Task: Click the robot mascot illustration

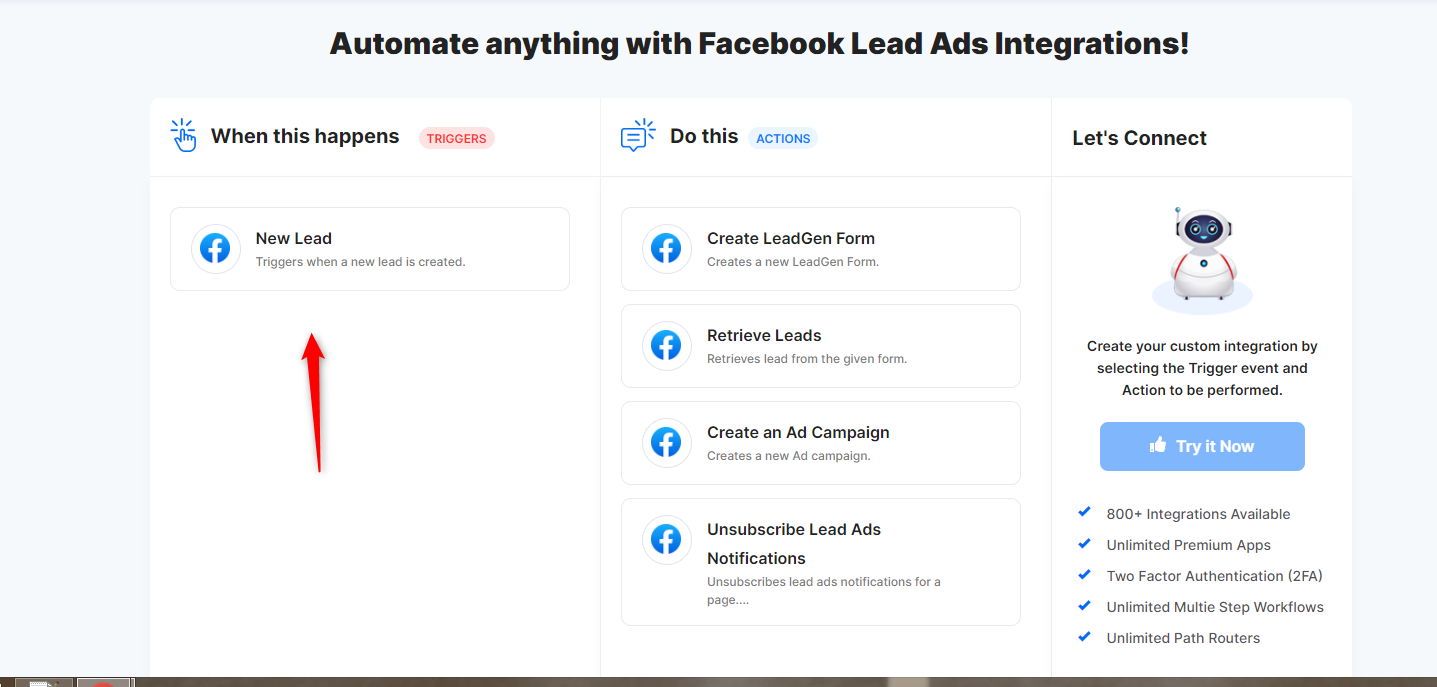Action: (1202, 260)
